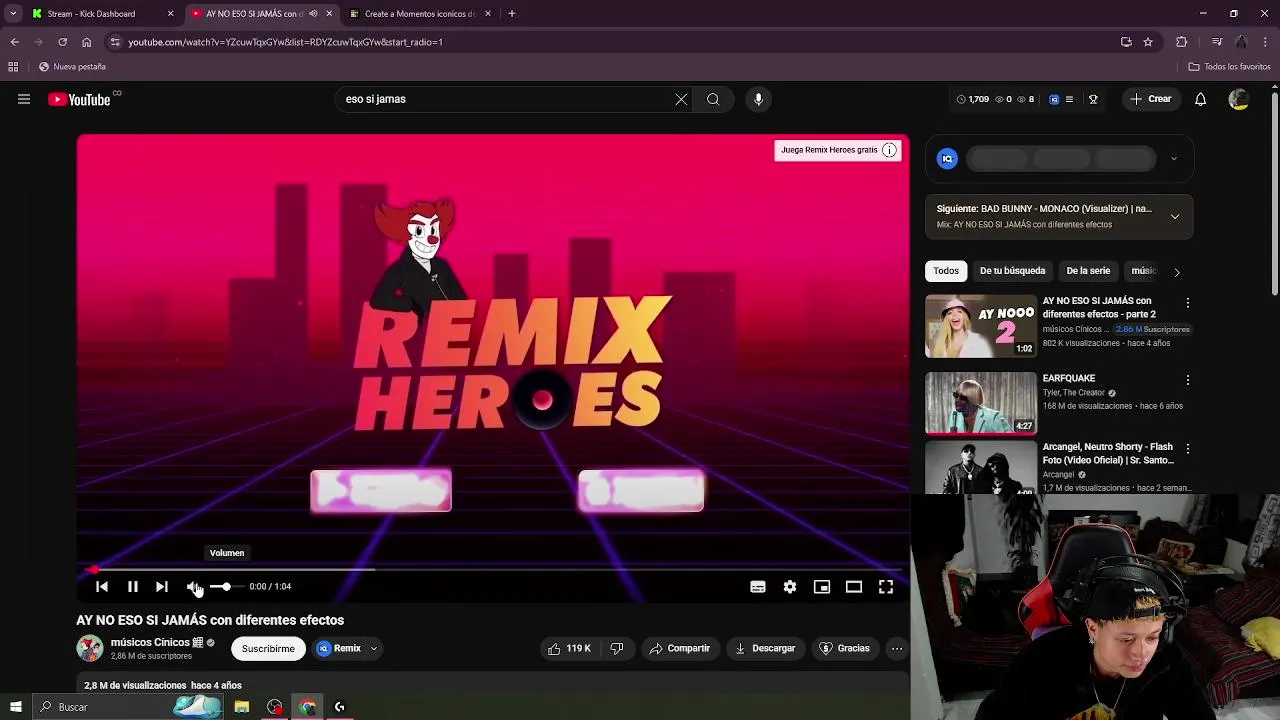
Task: Skip to next video in player
Action: coord(162,587)
